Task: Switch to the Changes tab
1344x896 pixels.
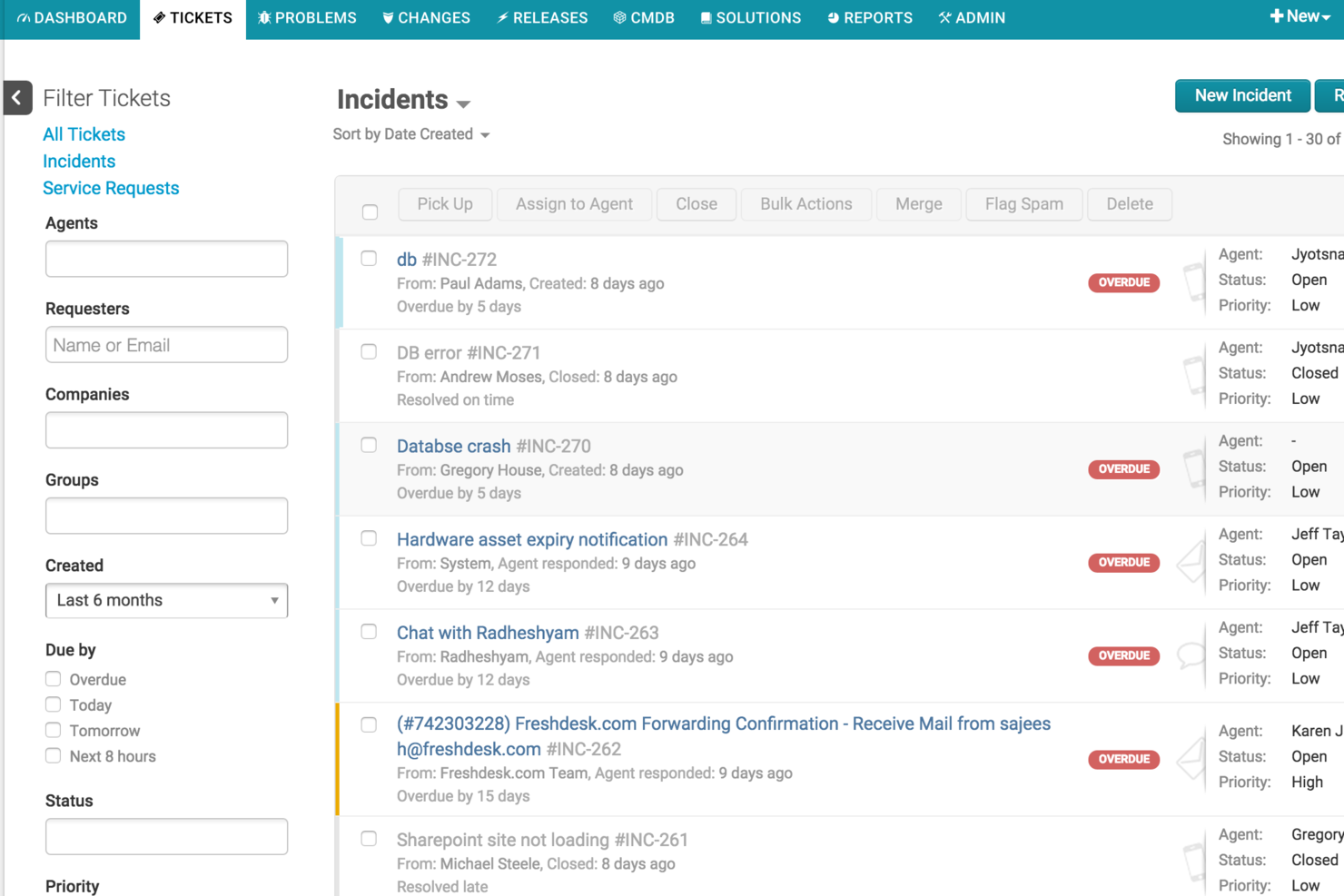Action: point(426,17)
